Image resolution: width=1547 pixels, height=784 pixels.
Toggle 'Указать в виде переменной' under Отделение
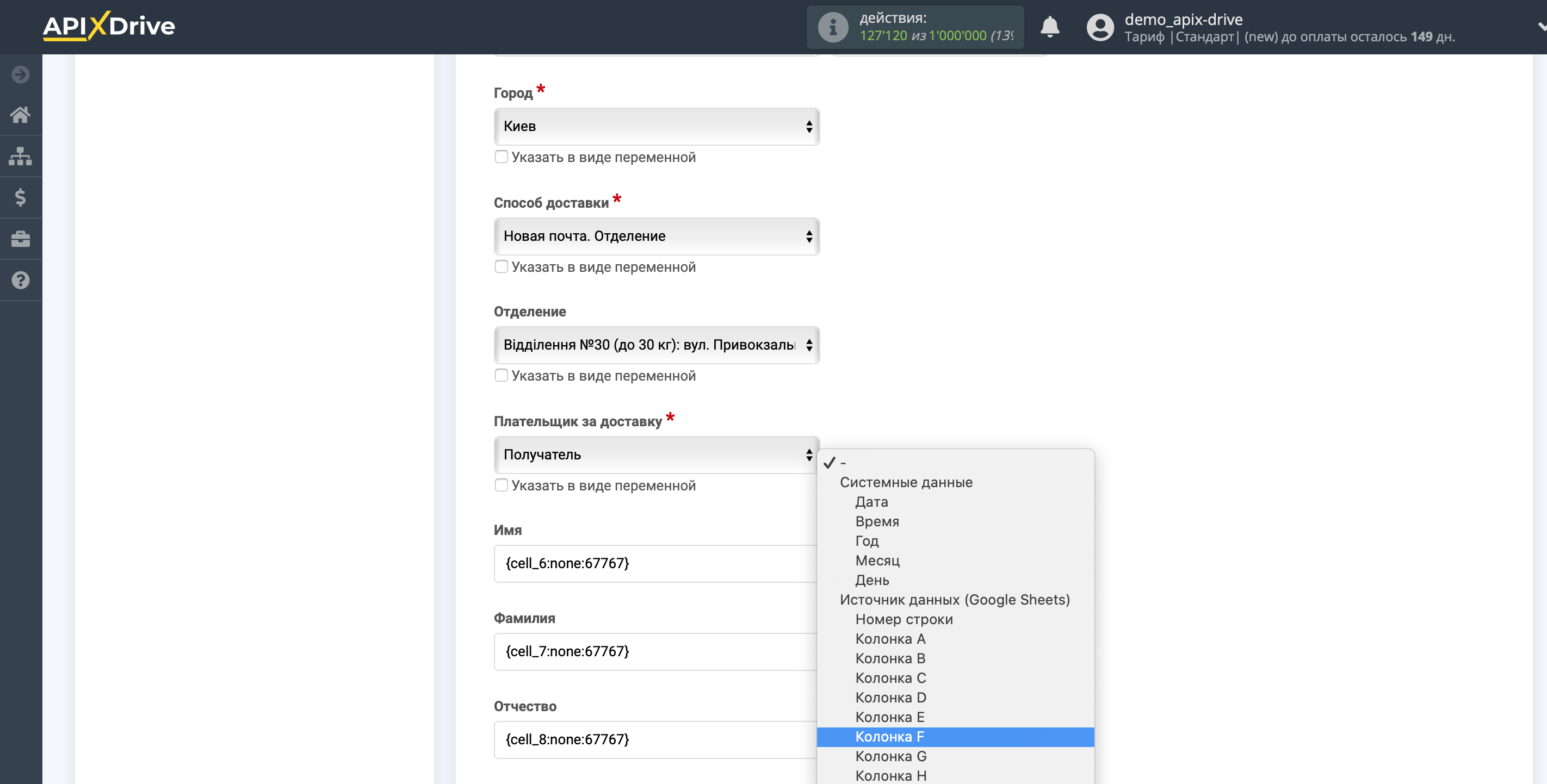(500, 375)
